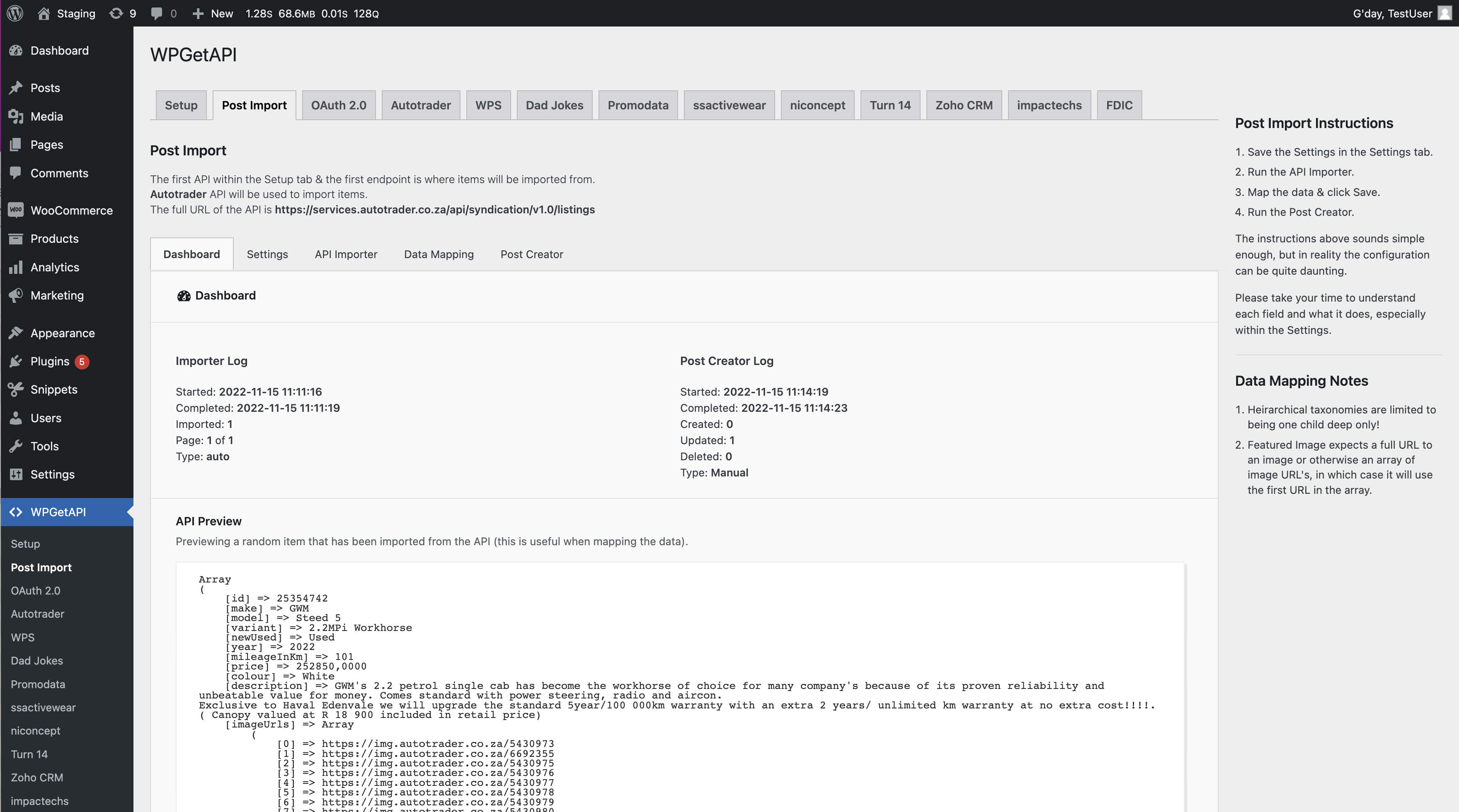
Task: Click the API URL services.autotrader.co.za listings
Action: 434,210
